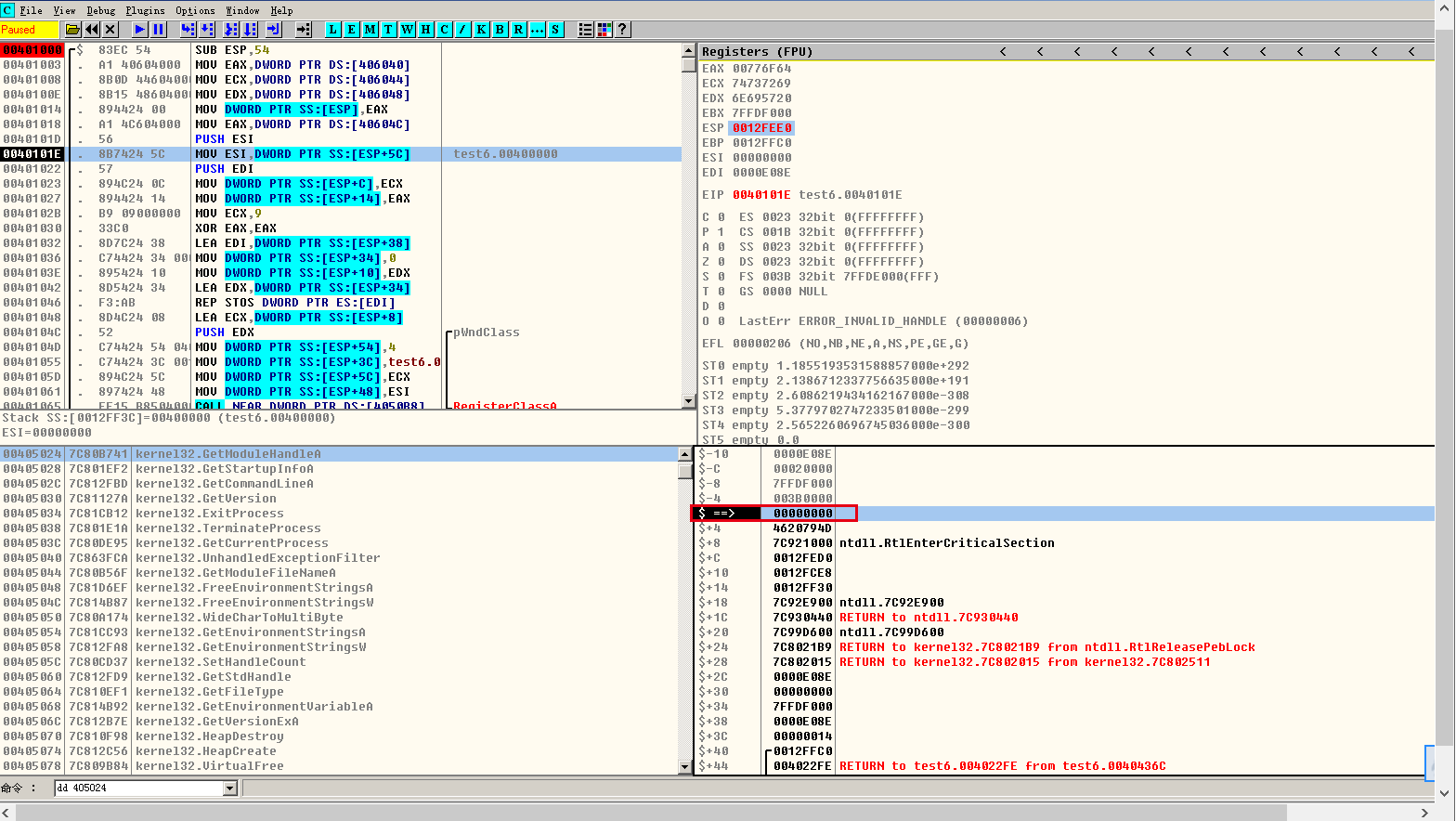
Task: Select the EAX register value 00776F64
Action: [x=761, y=69]
